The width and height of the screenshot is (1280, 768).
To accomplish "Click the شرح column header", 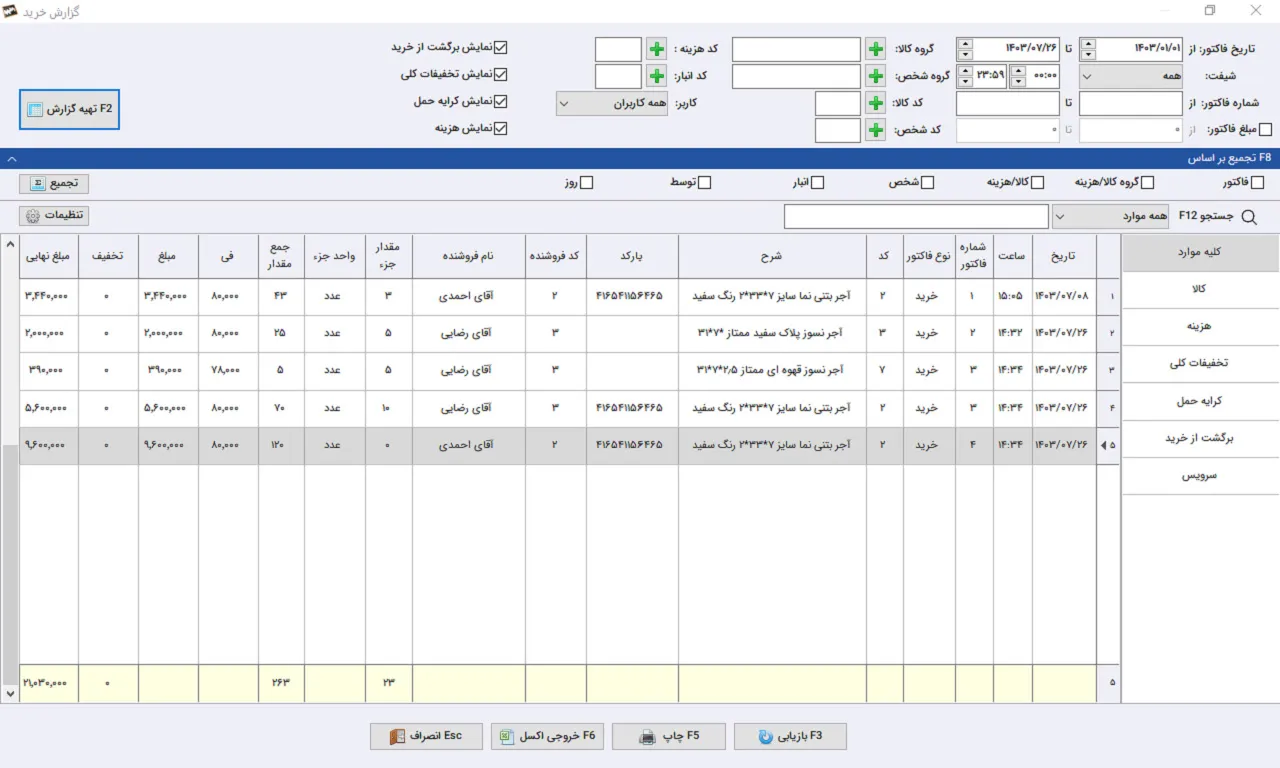I will 772,256.
